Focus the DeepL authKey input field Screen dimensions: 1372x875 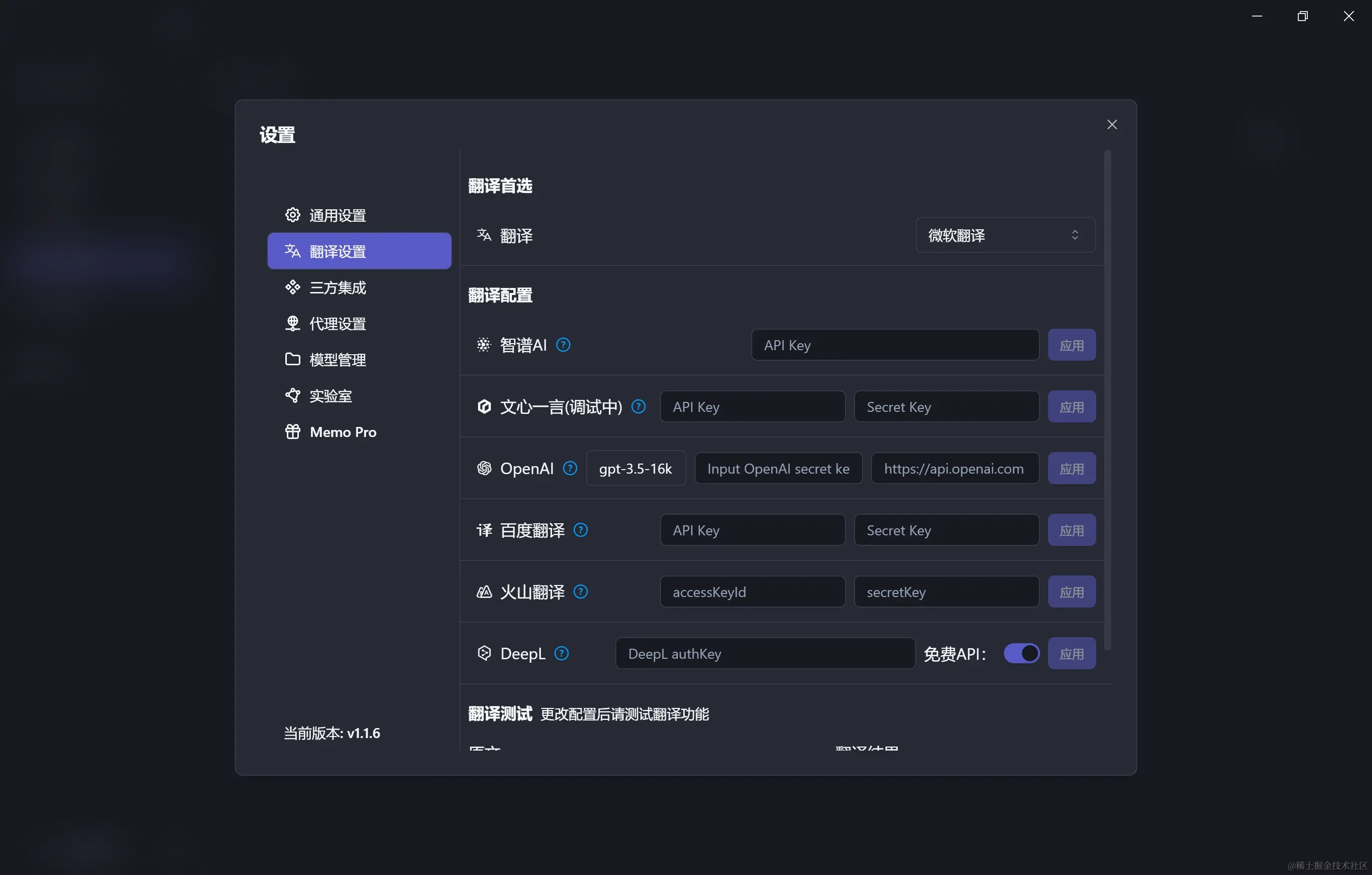tap(765, 653)
